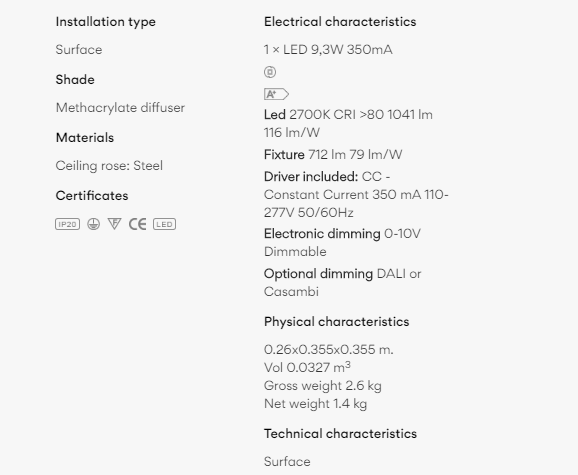This screenshot has width=578, height=475.
Task: Click the Methacrylate diffuser text
Action: click(x=120, y=108)
